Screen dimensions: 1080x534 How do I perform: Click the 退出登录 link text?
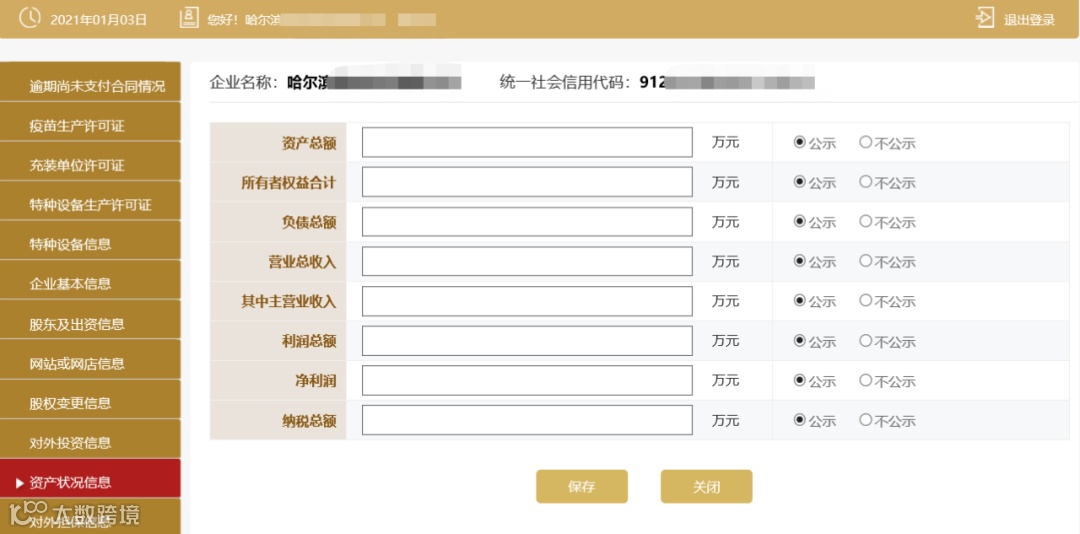click(x=1029, y=20)
